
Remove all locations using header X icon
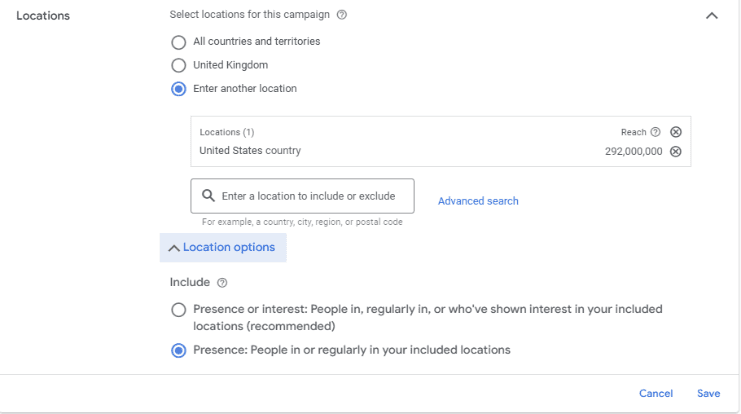[x=676, y=132]
